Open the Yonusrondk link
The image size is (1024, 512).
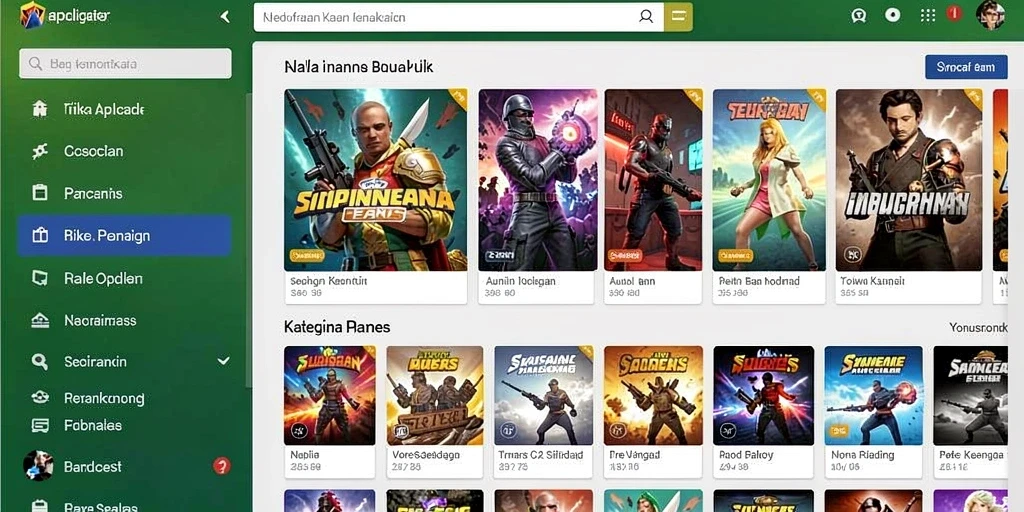coord(978,327)
